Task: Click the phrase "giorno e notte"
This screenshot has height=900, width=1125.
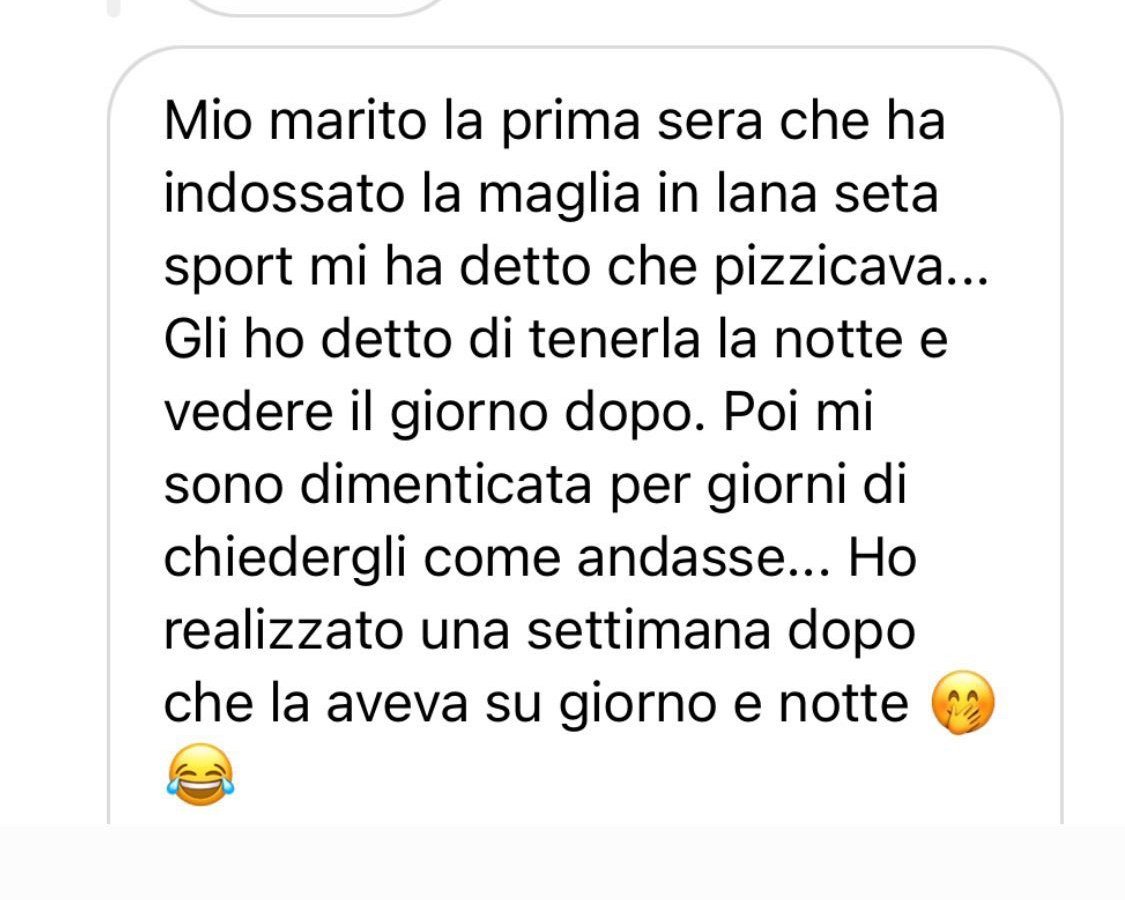Action: [x=733, y=705]
